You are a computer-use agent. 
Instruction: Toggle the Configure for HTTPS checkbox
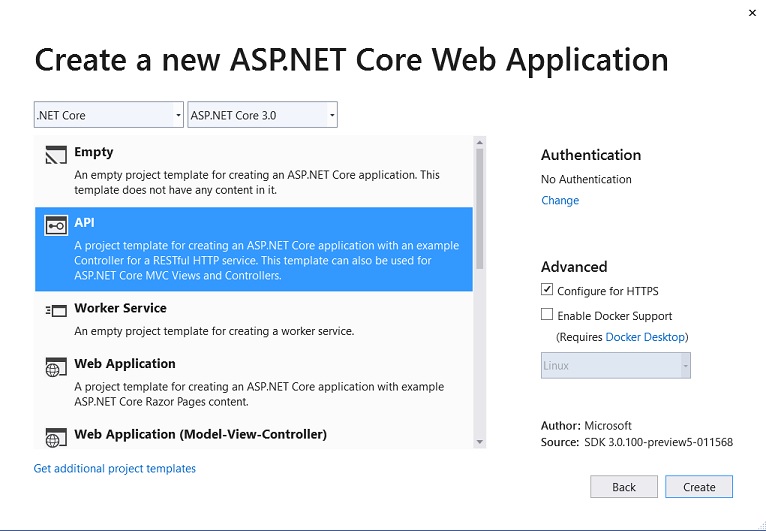tap(547, 290)
